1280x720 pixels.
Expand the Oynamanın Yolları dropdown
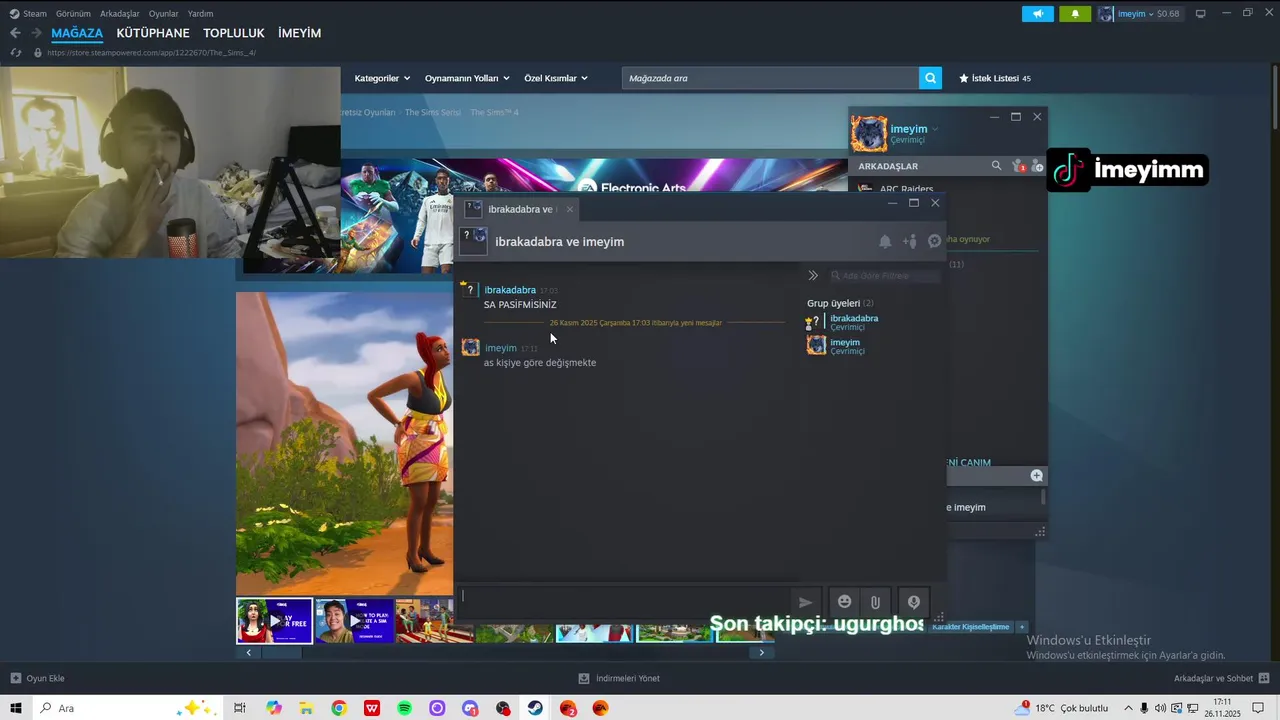[467, 78]
